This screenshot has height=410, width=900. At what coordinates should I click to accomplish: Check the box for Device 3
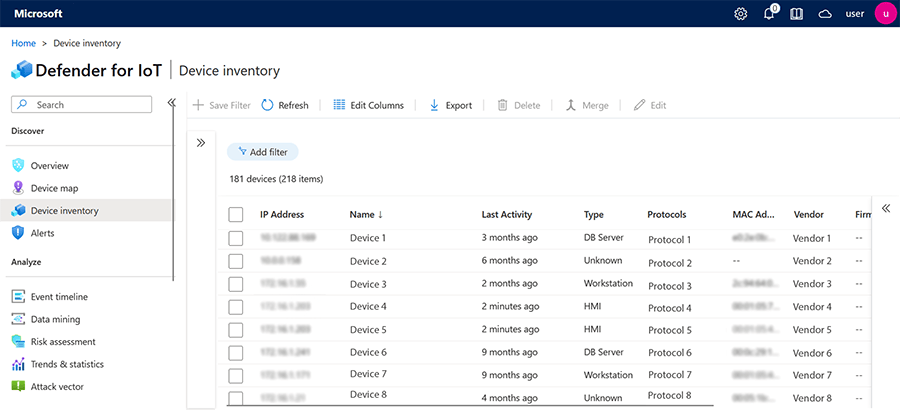[x=236, y=284]
